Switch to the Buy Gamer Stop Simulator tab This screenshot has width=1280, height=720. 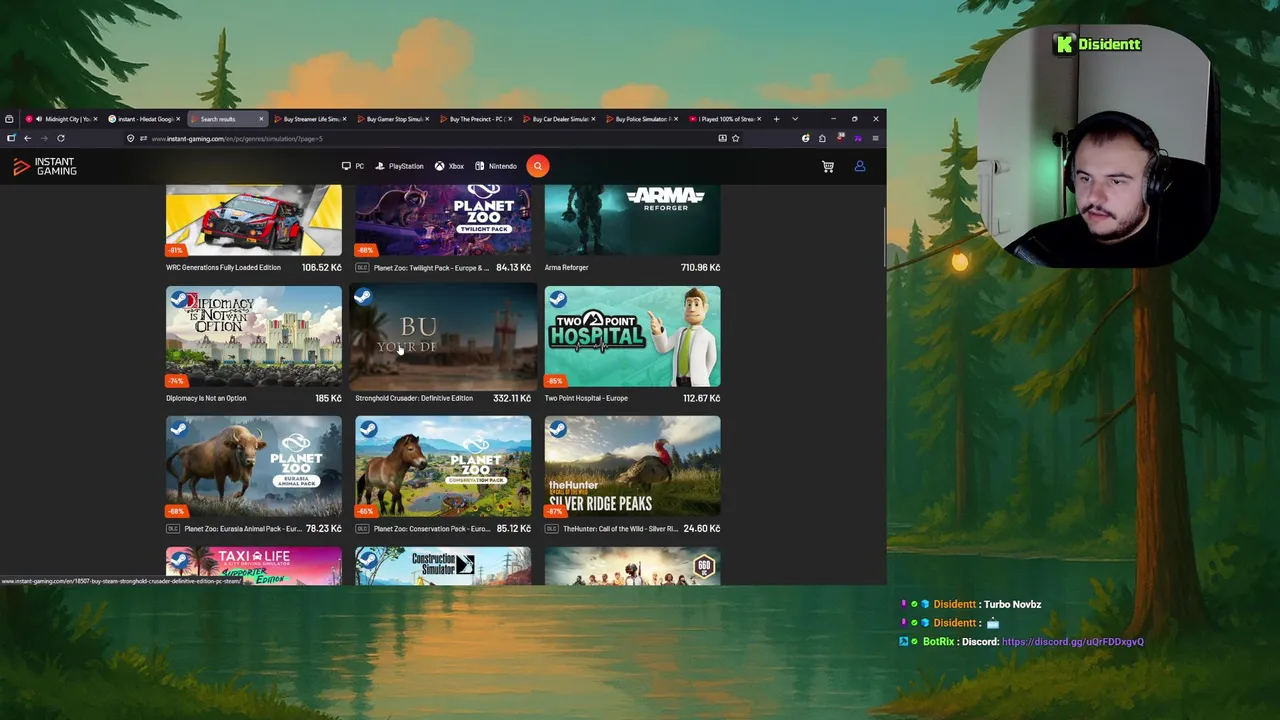394,119
